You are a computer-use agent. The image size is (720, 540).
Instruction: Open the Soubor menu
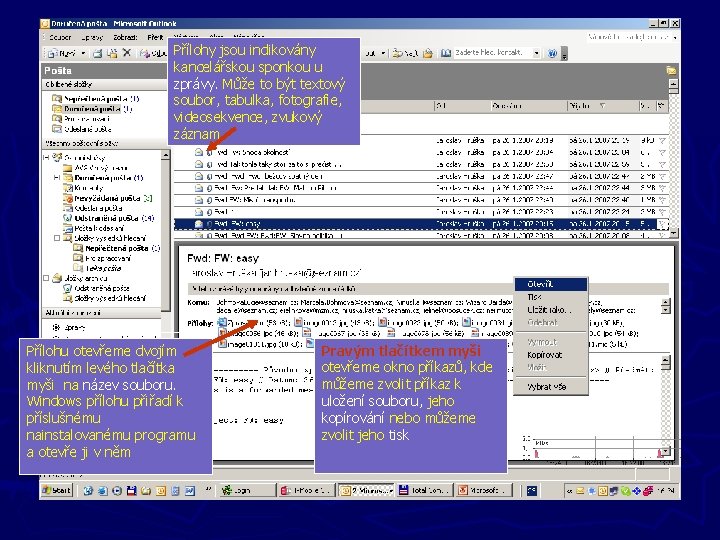tap(60, 37)
